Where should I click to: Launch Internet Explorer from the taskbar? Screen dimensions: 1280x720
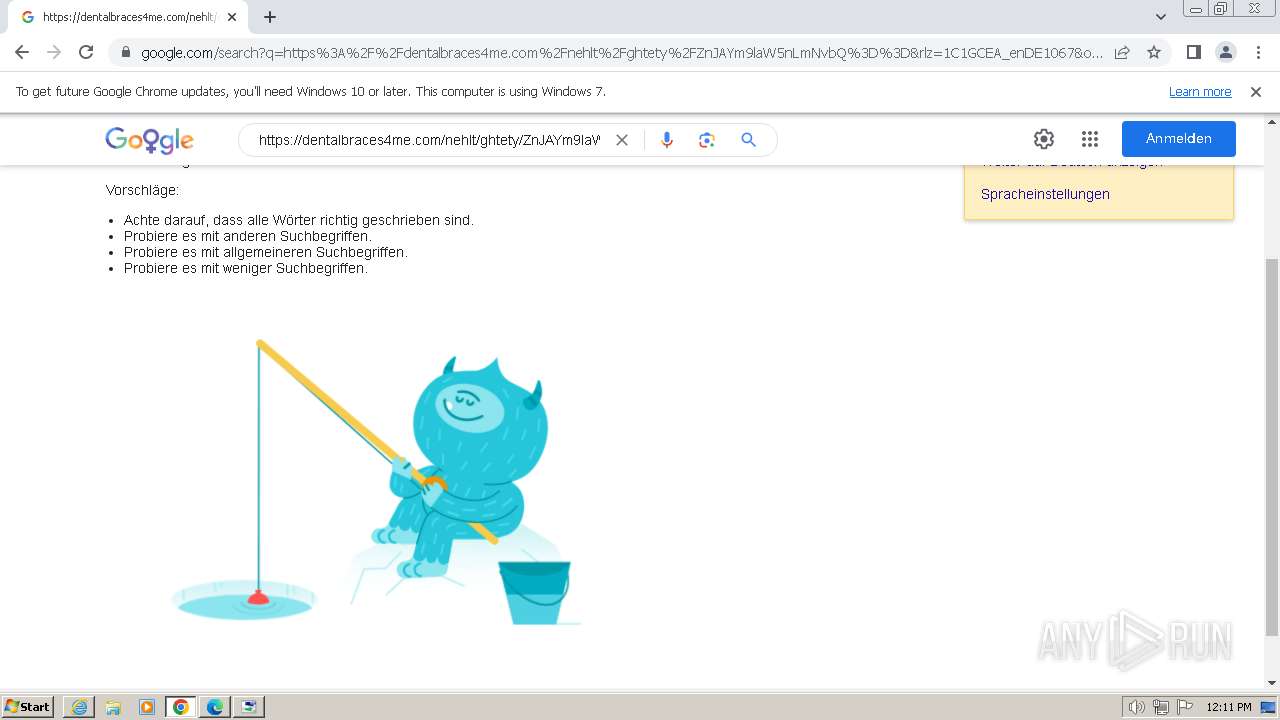point(79,707)
